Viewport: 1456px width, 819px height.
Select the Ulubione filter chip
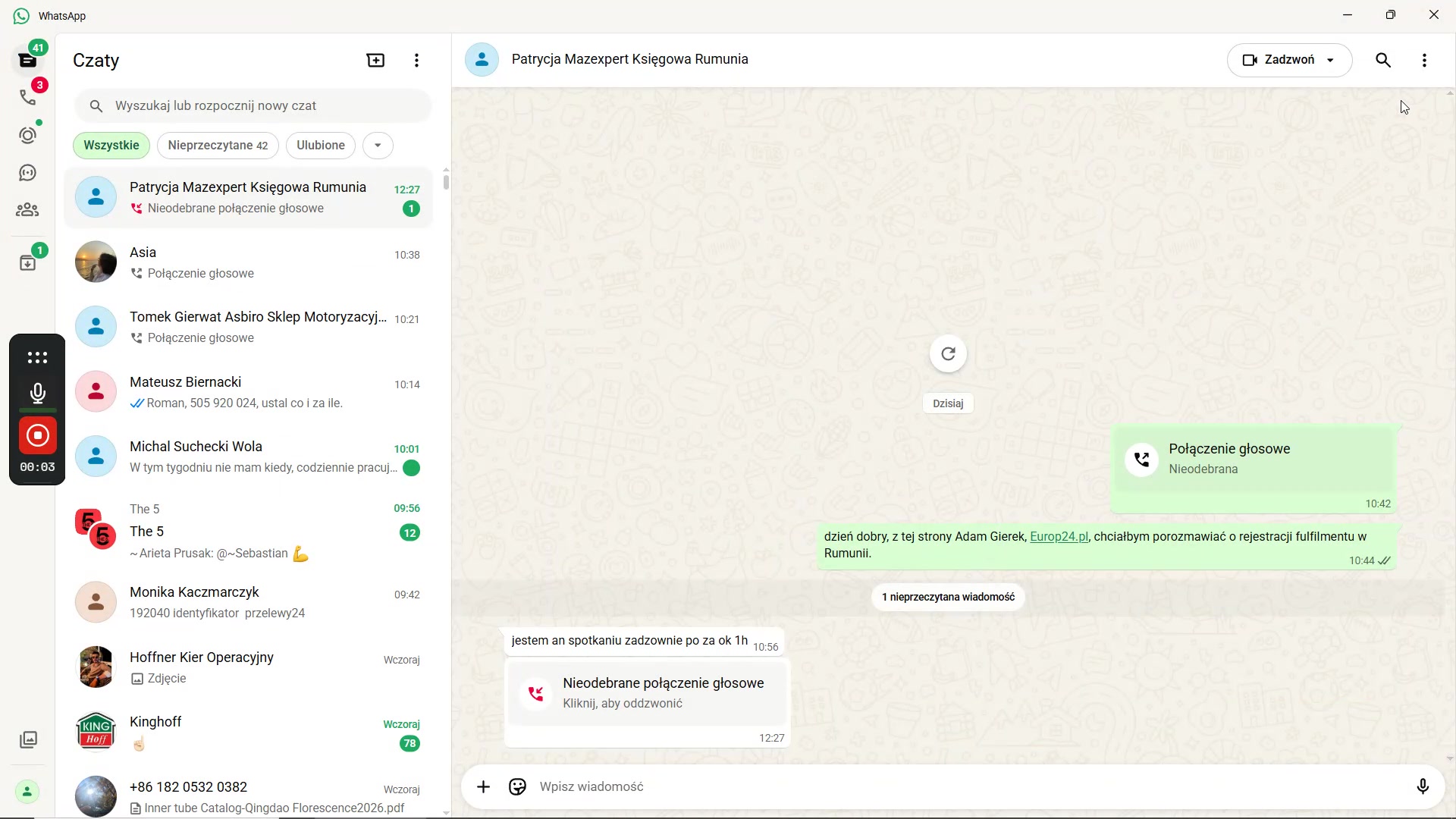320,146
